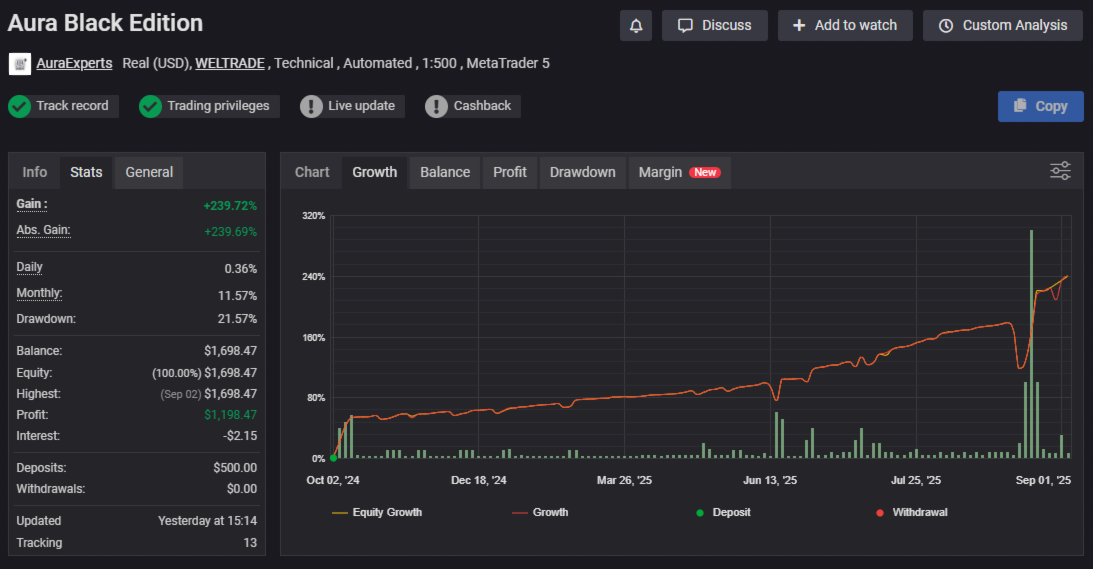
Task: Open chart settings sliders icon
Action: pyautogui.click(x=1060, y=171)
